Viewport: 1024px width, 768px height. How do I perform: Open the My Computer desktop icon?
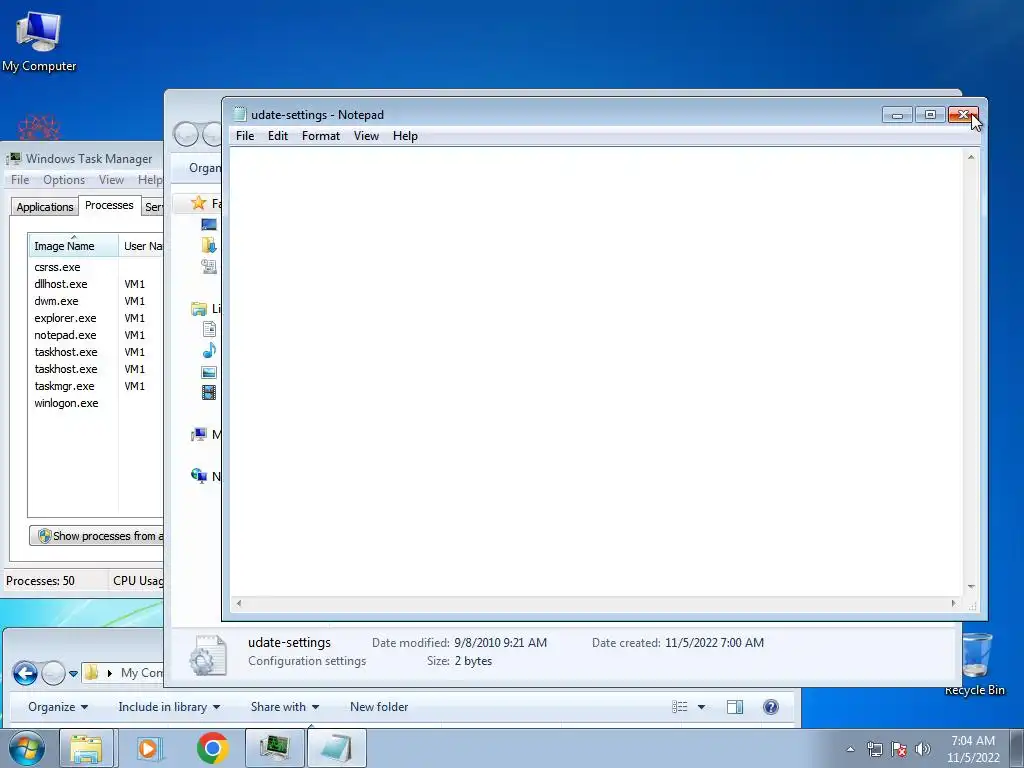point(39,41)
